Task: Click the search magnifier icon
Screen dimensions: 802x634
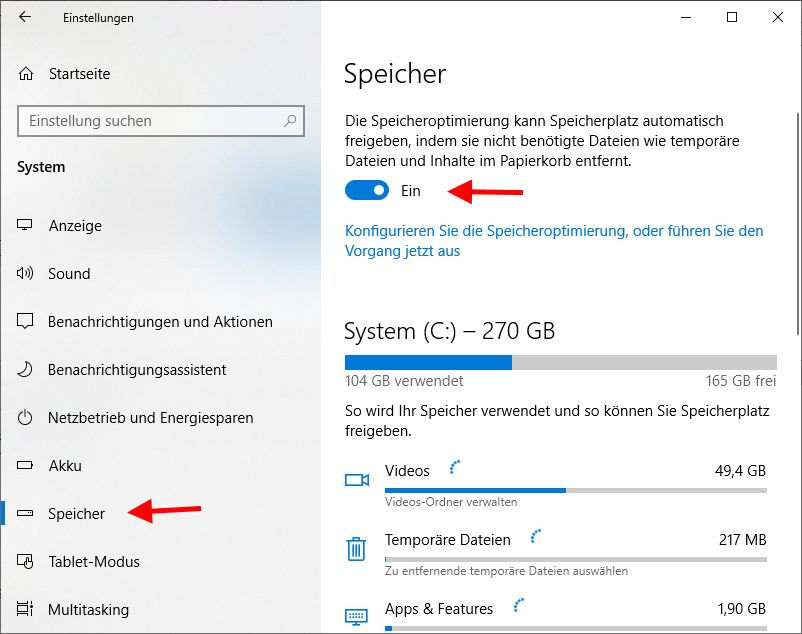Action: 290,121
